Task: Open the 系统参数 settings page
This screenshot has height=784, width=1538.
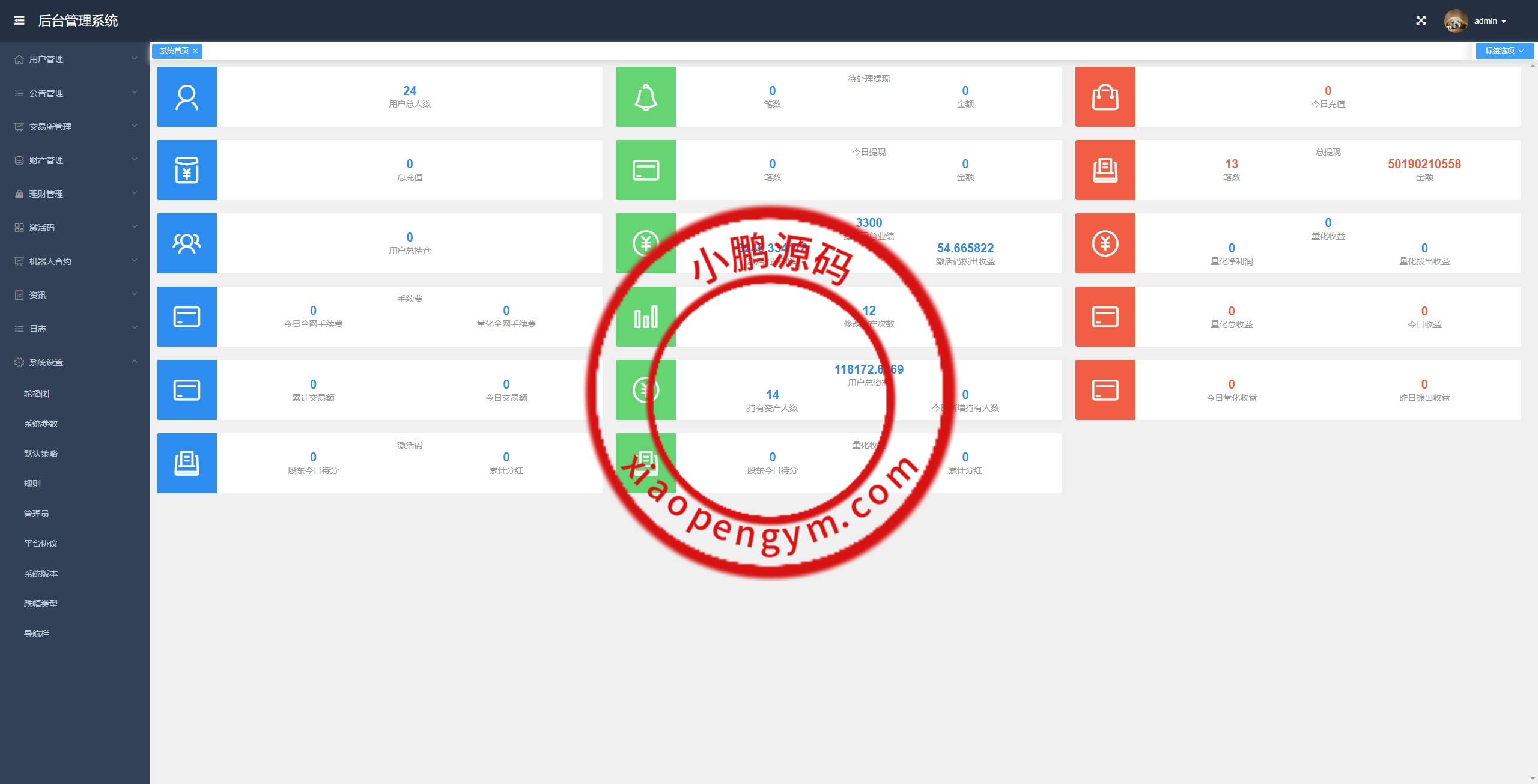Action: (x=41, y=424)
